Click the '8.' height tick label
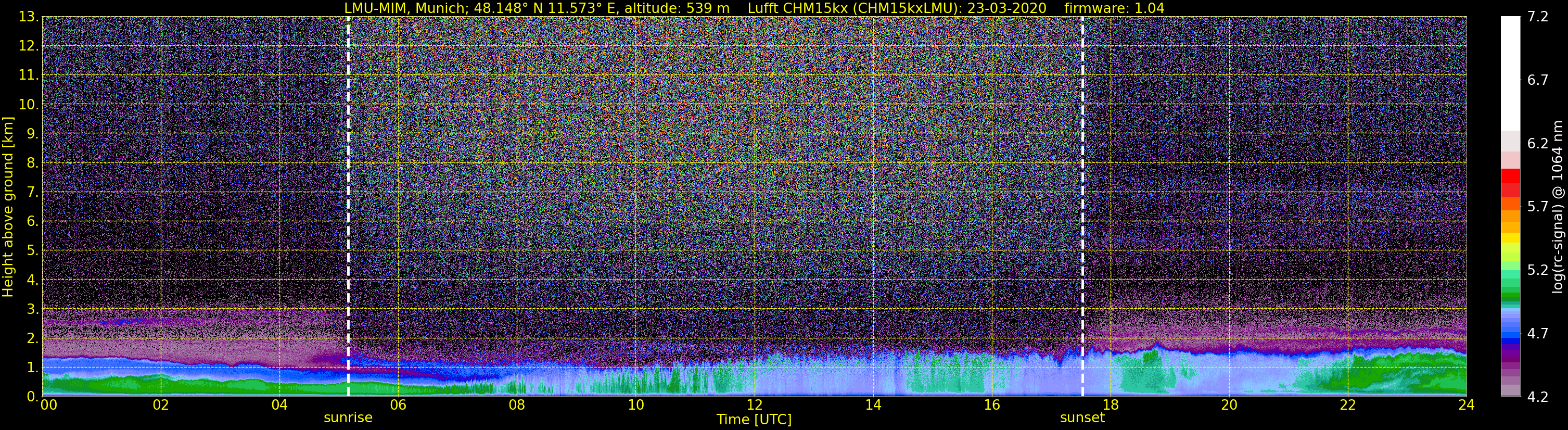 coord(33,162)
